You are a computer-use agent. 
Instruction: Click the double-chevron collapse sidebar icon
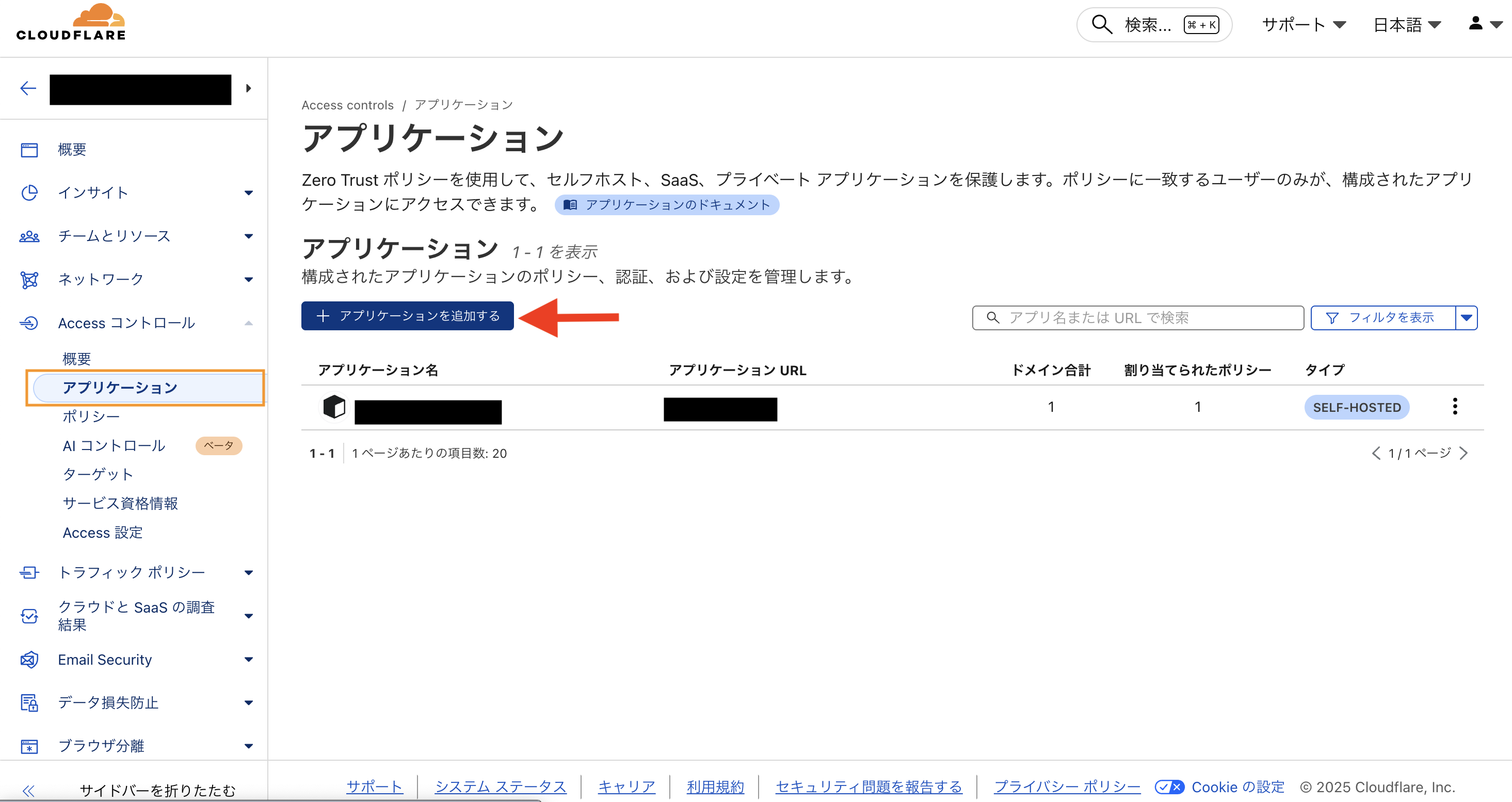click(x=28, y=790)
